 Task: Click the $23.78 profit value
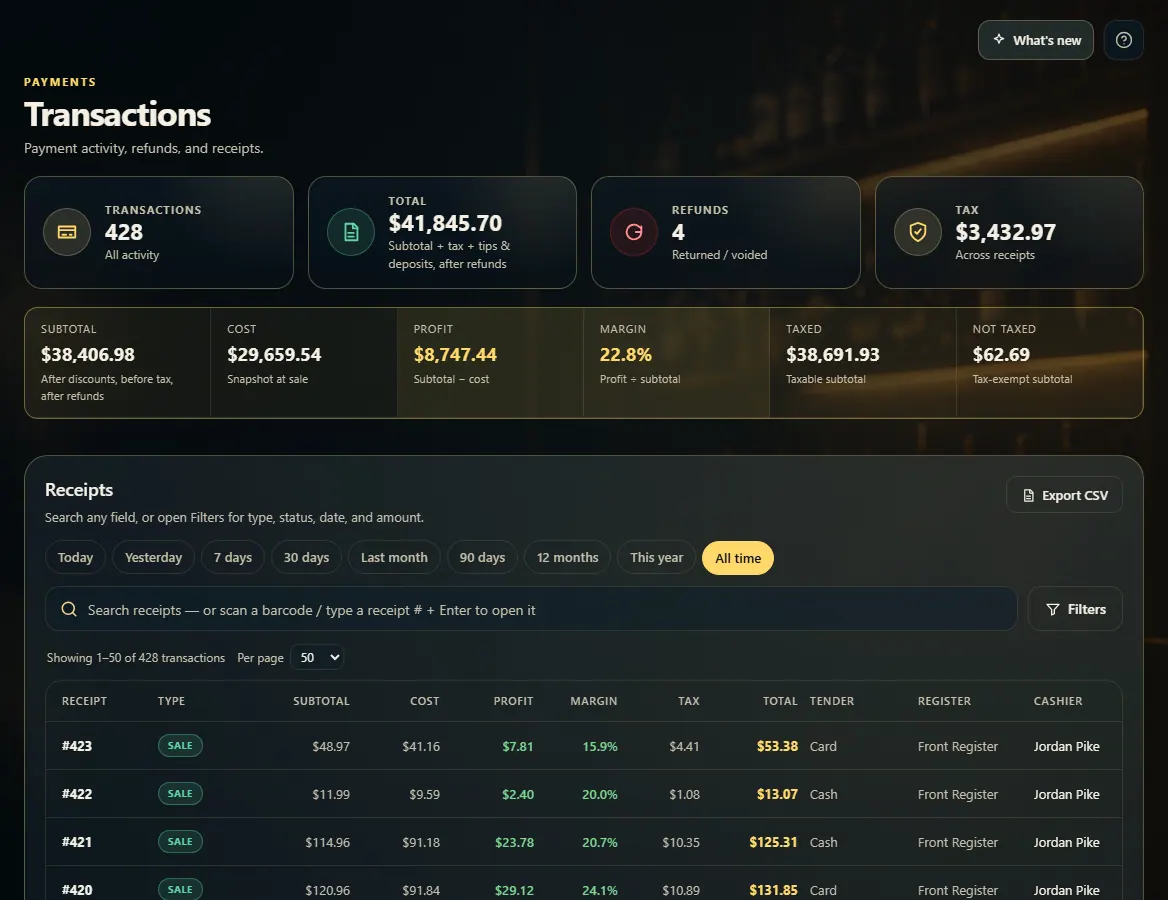(x=514, y=842)
